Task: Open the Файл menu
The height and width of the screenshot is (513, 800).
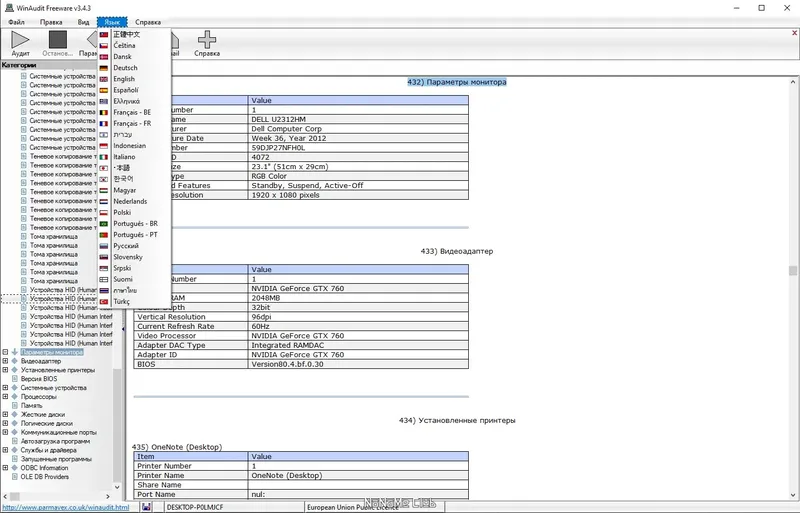Action: (16, 22)
